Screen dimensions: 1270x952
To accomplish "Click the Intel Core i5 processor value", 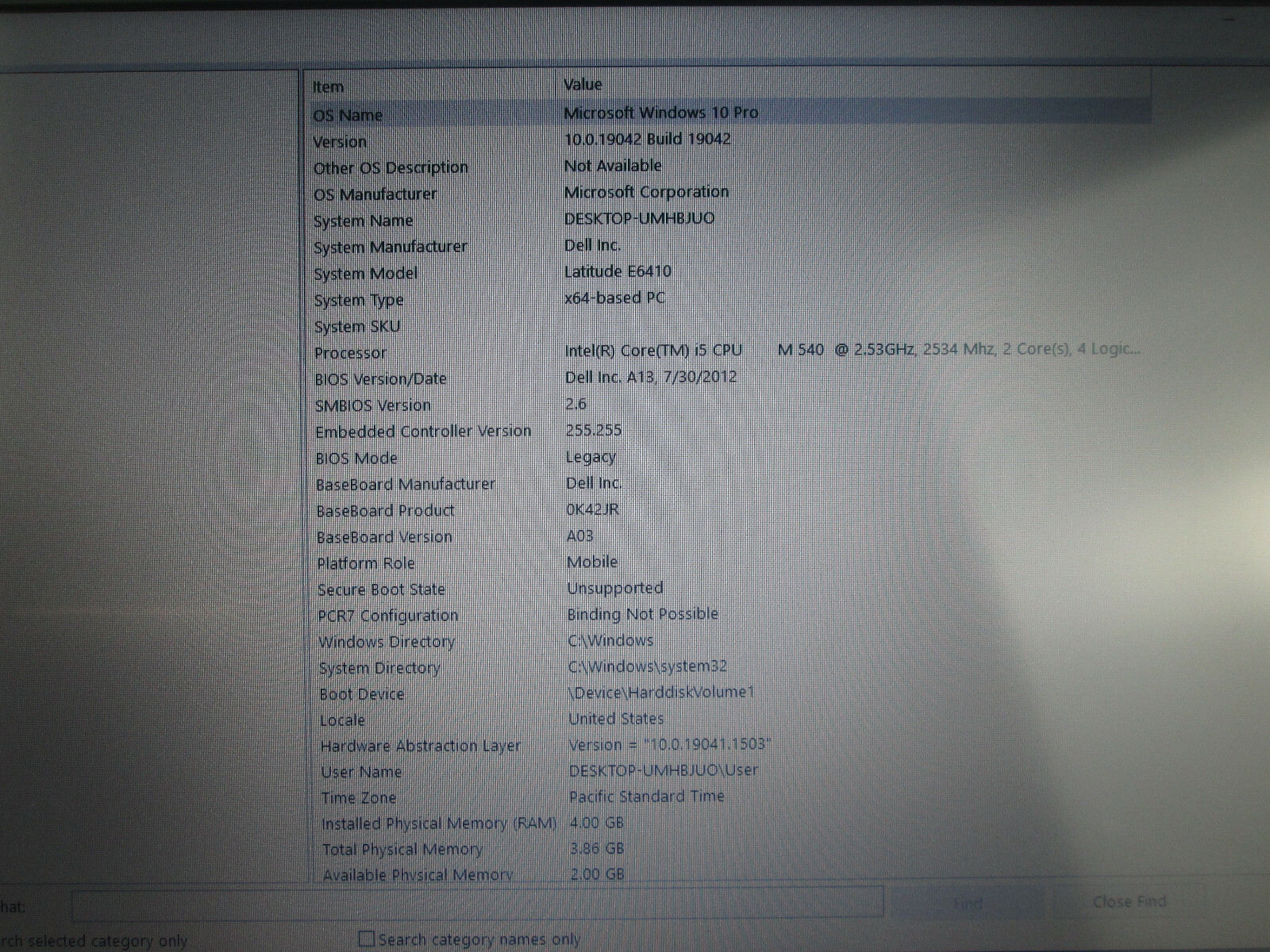I will tap(852, 350).
